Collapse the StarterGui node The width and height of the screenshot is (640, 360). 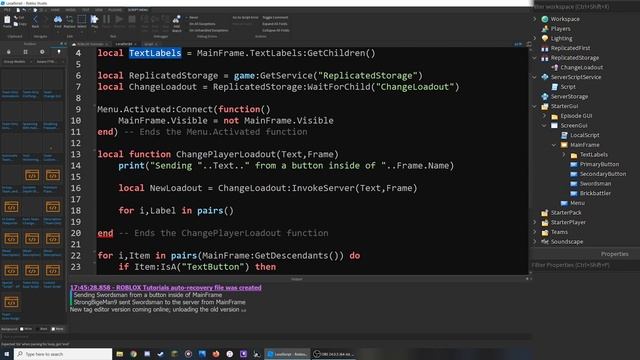tap(535, 106)
